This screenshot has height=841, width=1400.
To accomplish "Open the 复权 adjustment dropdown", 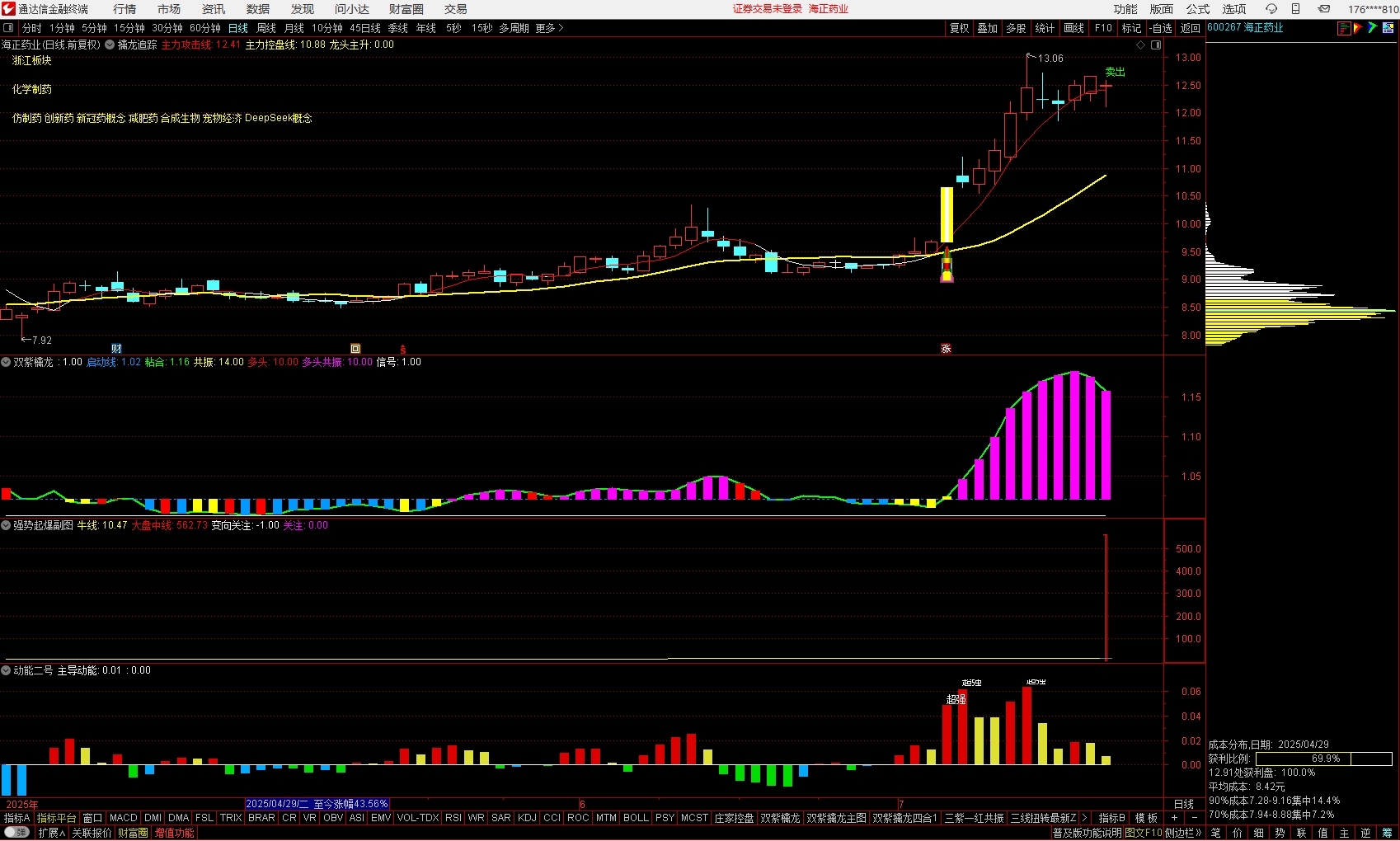I will coord(959,28).
